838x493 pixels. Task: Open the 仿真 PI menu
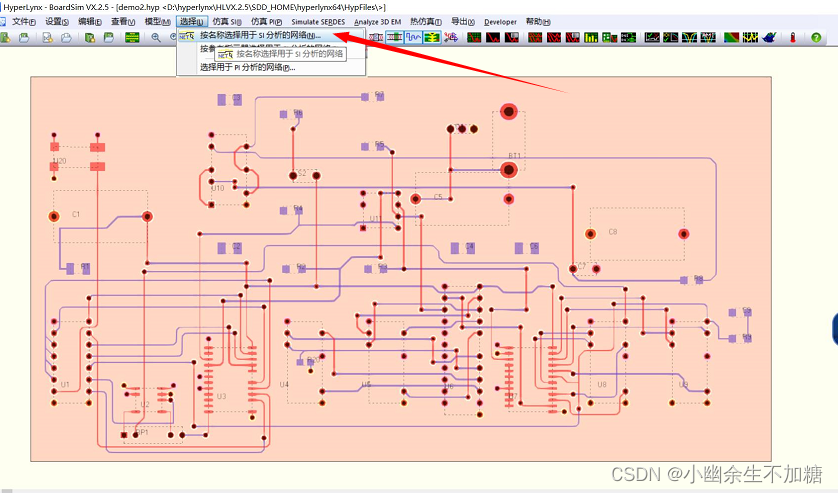pos(267,21)
